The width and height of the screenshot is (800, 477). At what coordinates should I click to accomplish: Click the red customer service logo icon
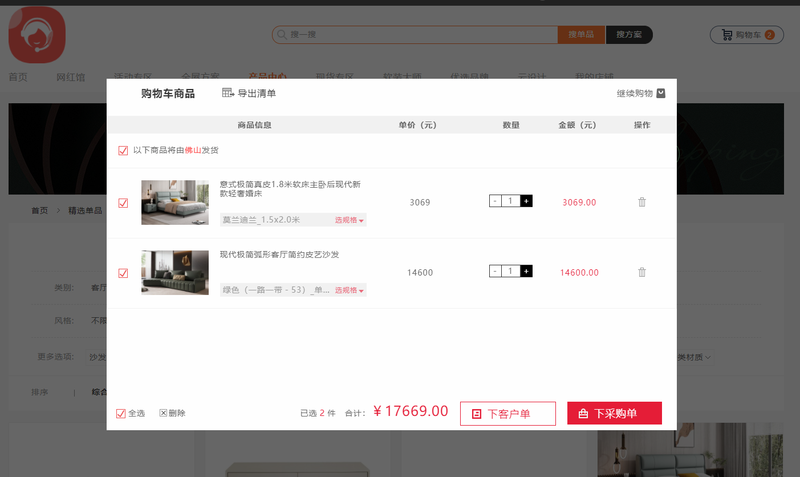click(37, 35)
